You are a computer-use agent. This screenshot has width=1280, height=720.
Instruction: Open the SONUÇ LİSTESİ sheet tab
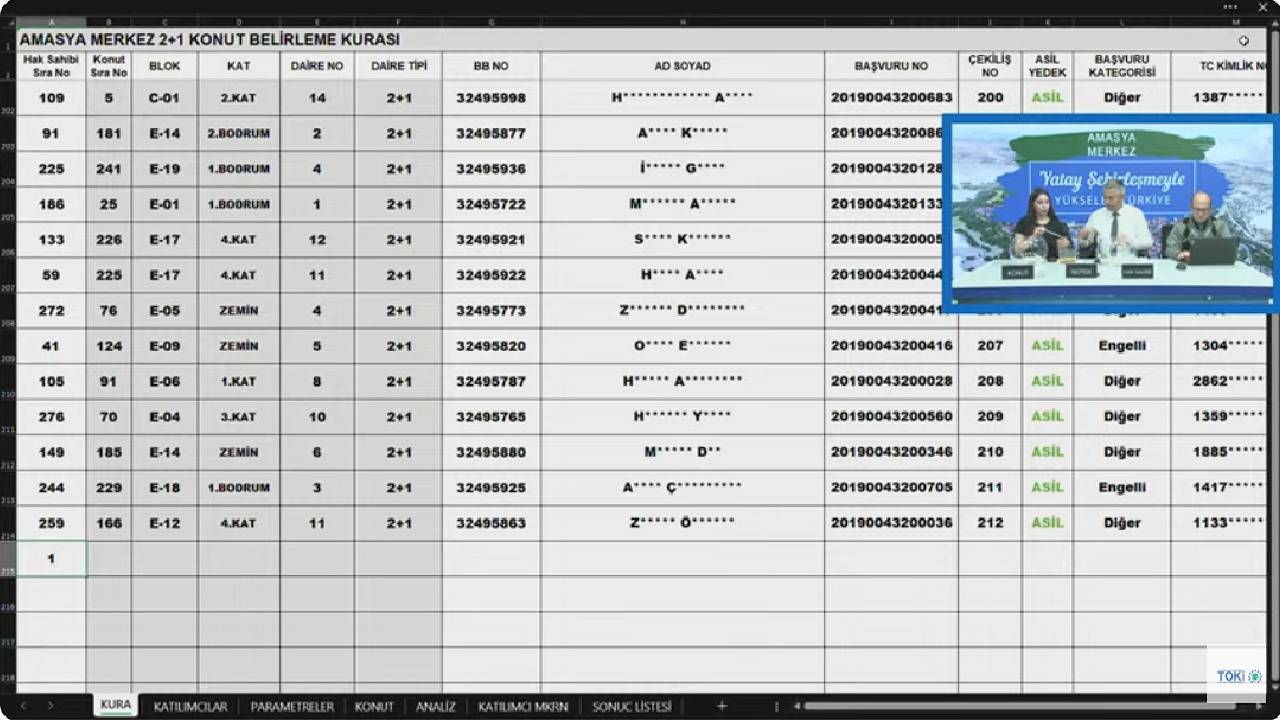coord(632,706)
